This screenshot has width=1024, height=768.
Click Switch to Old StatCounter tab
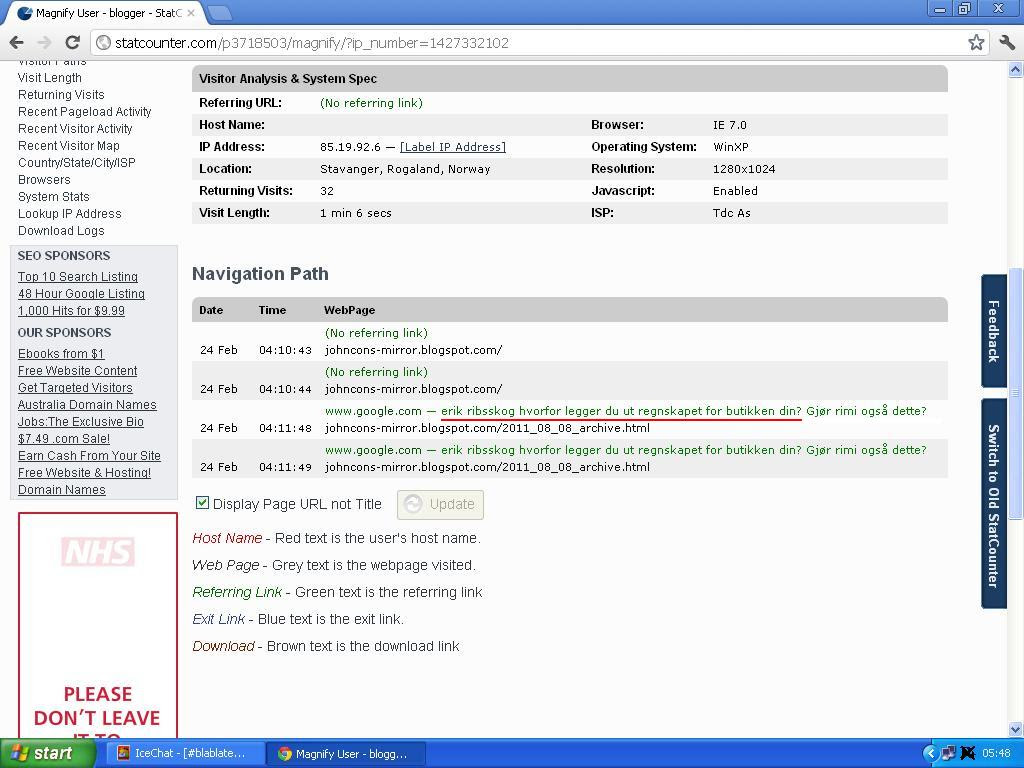994,504
